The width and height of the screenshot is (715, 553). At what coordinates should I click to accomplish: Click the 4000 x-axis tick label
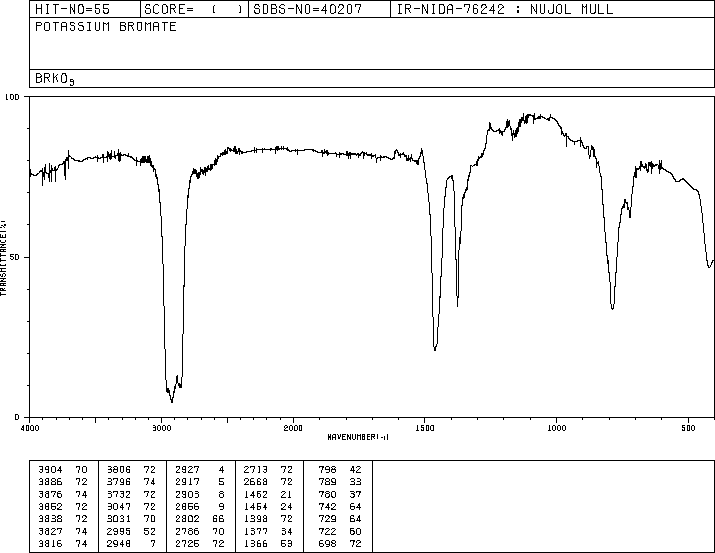(30, 428)
